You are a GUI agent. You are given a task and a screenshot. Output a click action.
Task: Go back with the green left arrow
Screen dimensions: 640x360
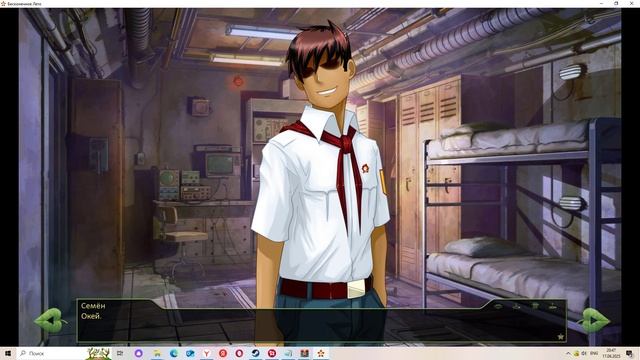(x=51, y=320)
